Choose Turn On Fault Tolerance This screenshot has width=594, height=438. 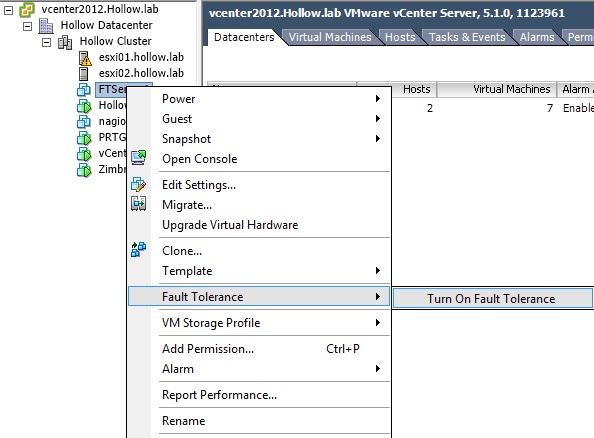click(x=492, y=299)
